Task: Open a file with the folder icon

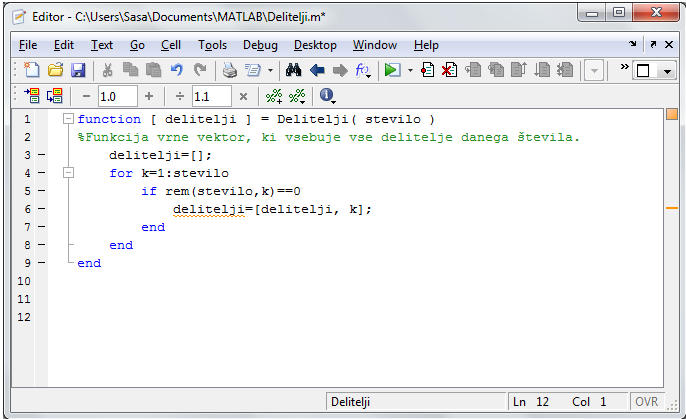Action: (x=55, y=70)
